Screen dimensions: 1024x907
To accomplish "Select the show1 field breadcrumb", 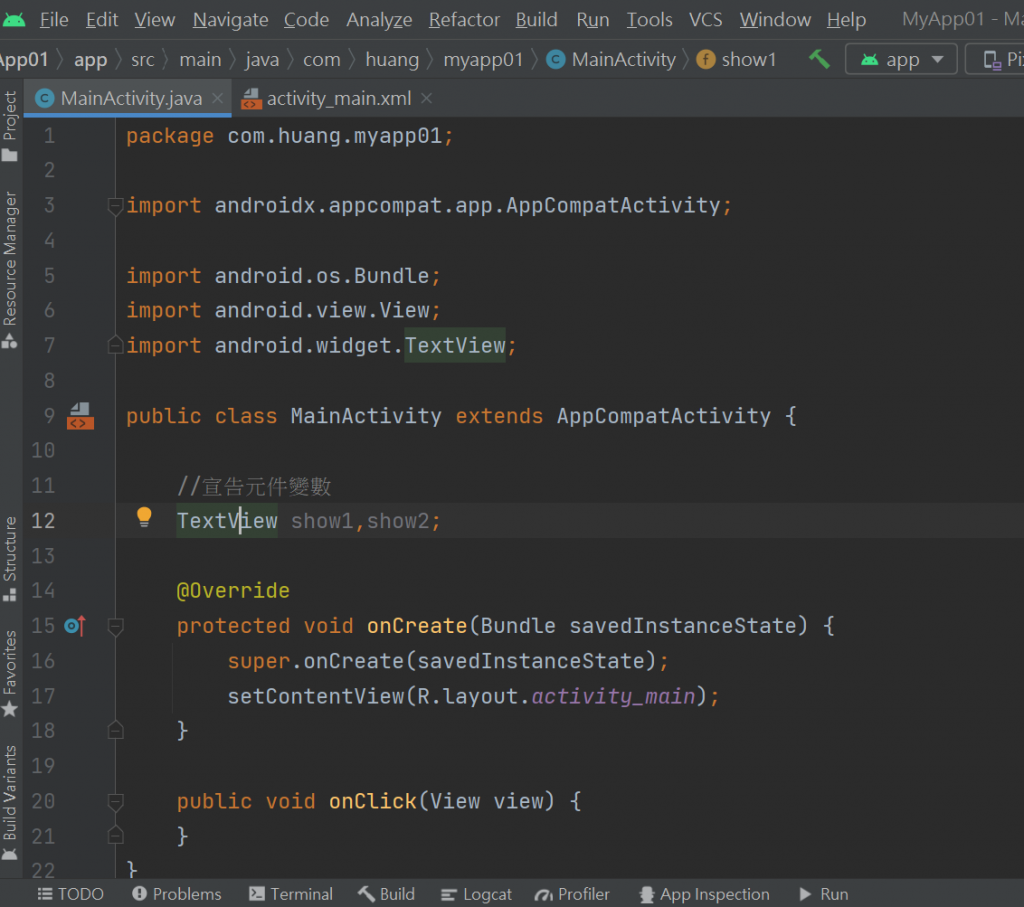I will 737,60.
